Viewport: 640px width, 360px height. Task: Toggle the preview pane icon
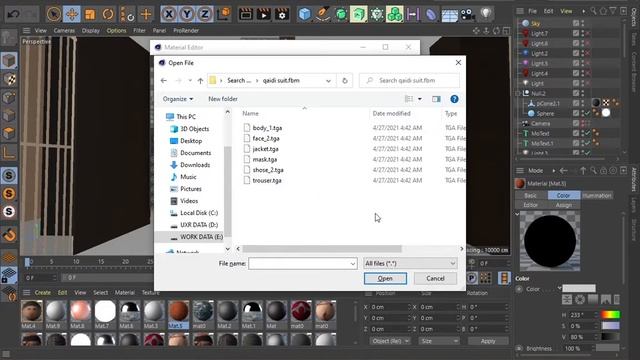tap(436, 99)
